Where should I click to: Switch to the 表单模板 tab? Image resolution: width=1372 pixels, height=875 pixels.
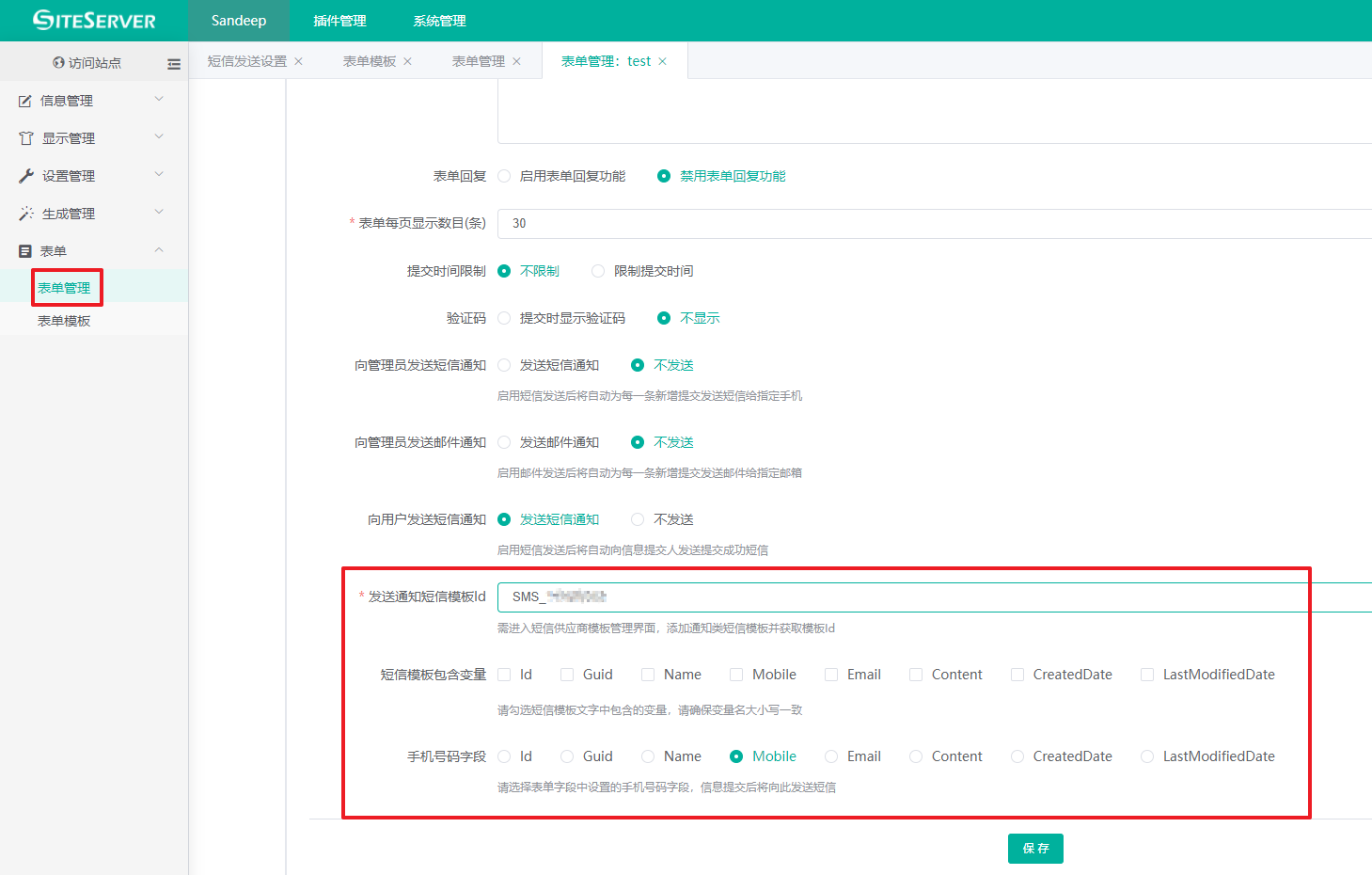click(370, 61)
